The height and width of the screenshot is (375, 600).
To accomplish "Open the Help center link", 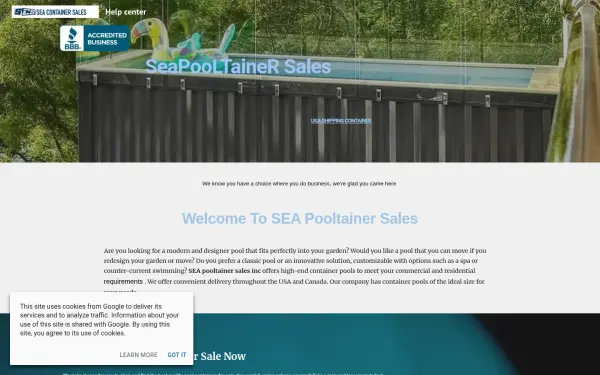I will click(126, 12).
